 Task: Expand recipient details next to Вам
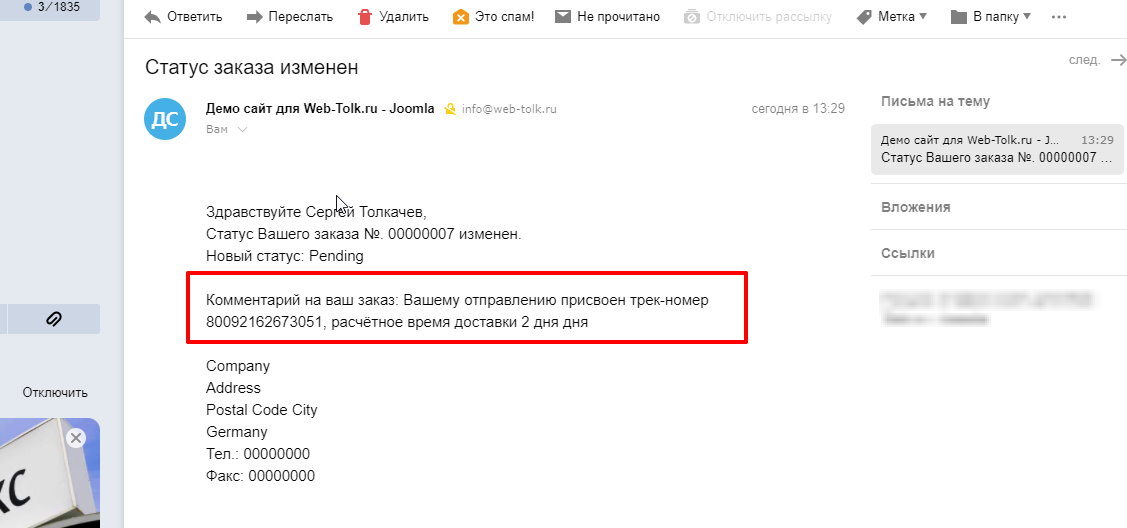(x=242, y=130)
